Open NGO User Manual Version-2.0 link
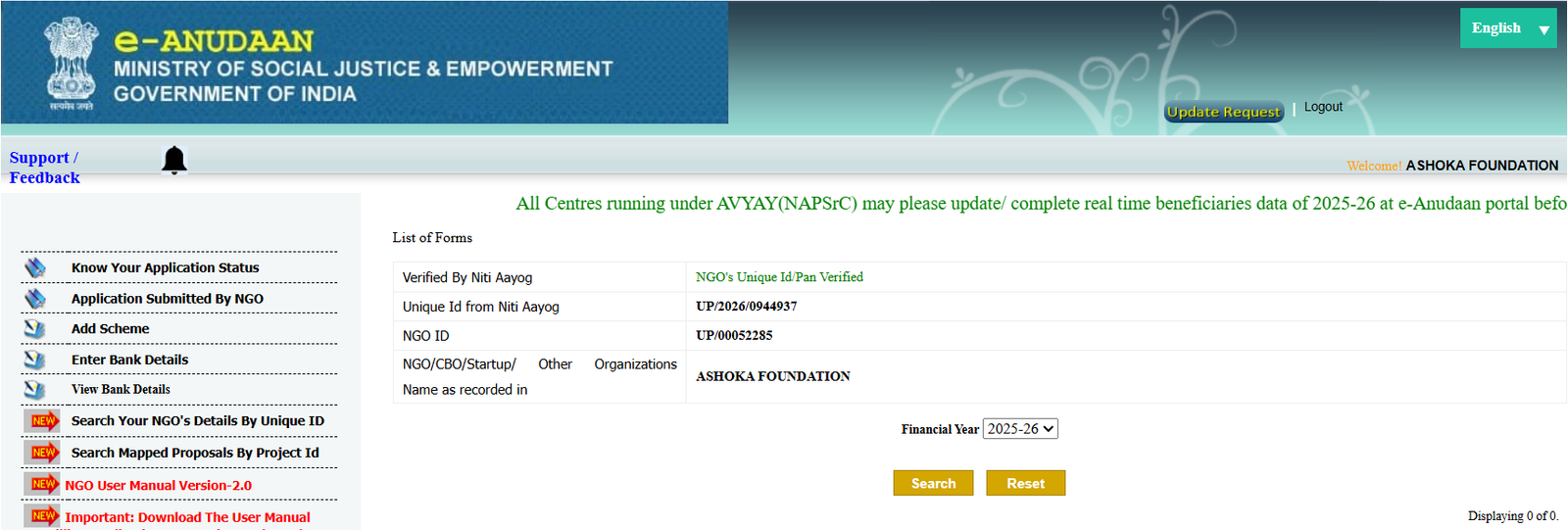 pyautogui.click(x=159, y=485)
